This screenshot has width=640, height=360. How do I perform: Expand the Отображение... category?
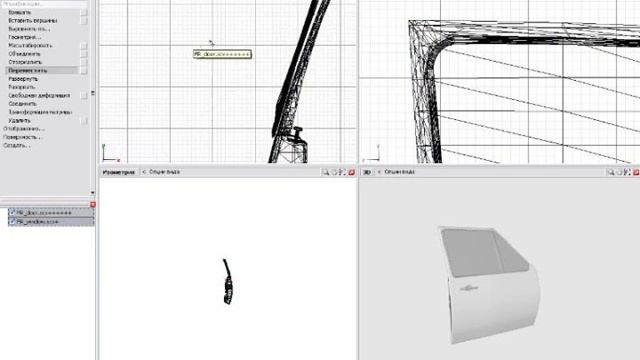[x=24, y=129]
